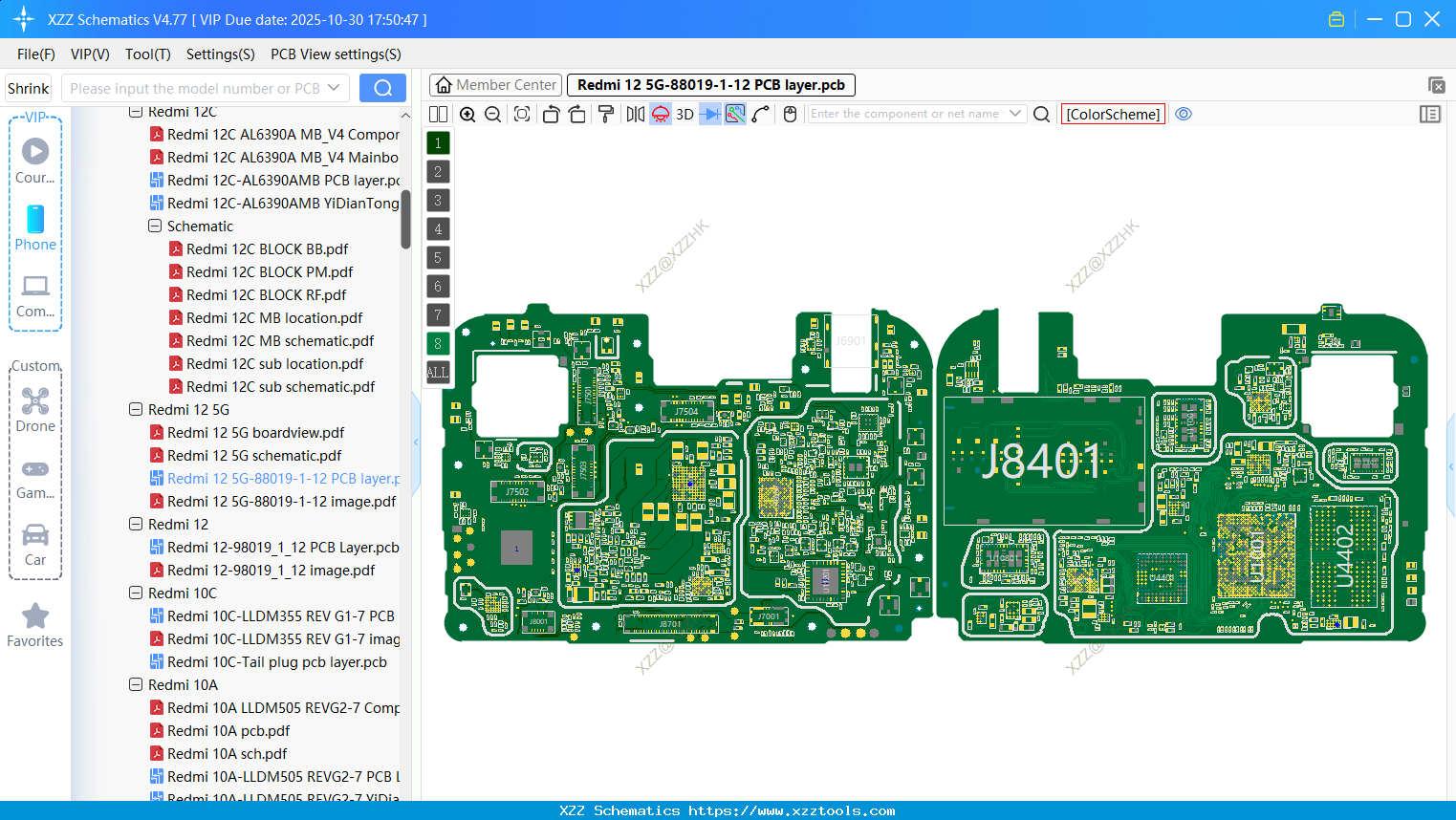The height and width of the screenshot is (820, 1456).
Task: Collapse the Schematic folder under Redmi 12C
Action: (154, 226)
